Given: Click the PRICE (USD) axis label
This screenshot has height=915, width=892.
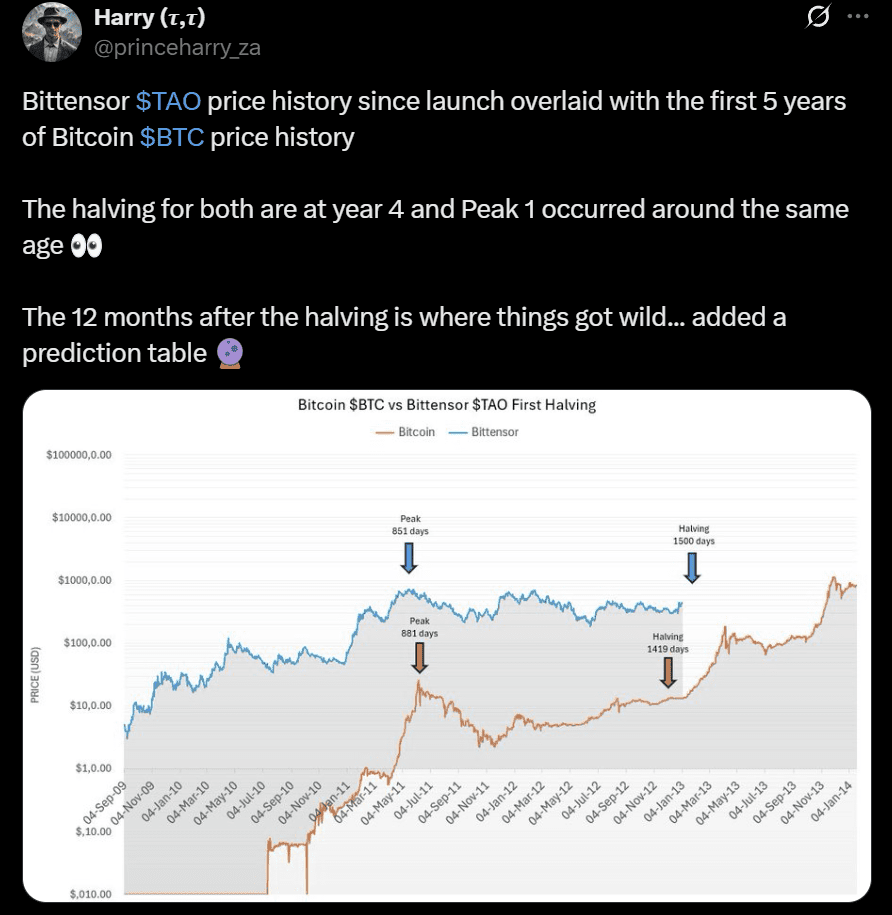Looking at the screenshot, I should (38, 672).
